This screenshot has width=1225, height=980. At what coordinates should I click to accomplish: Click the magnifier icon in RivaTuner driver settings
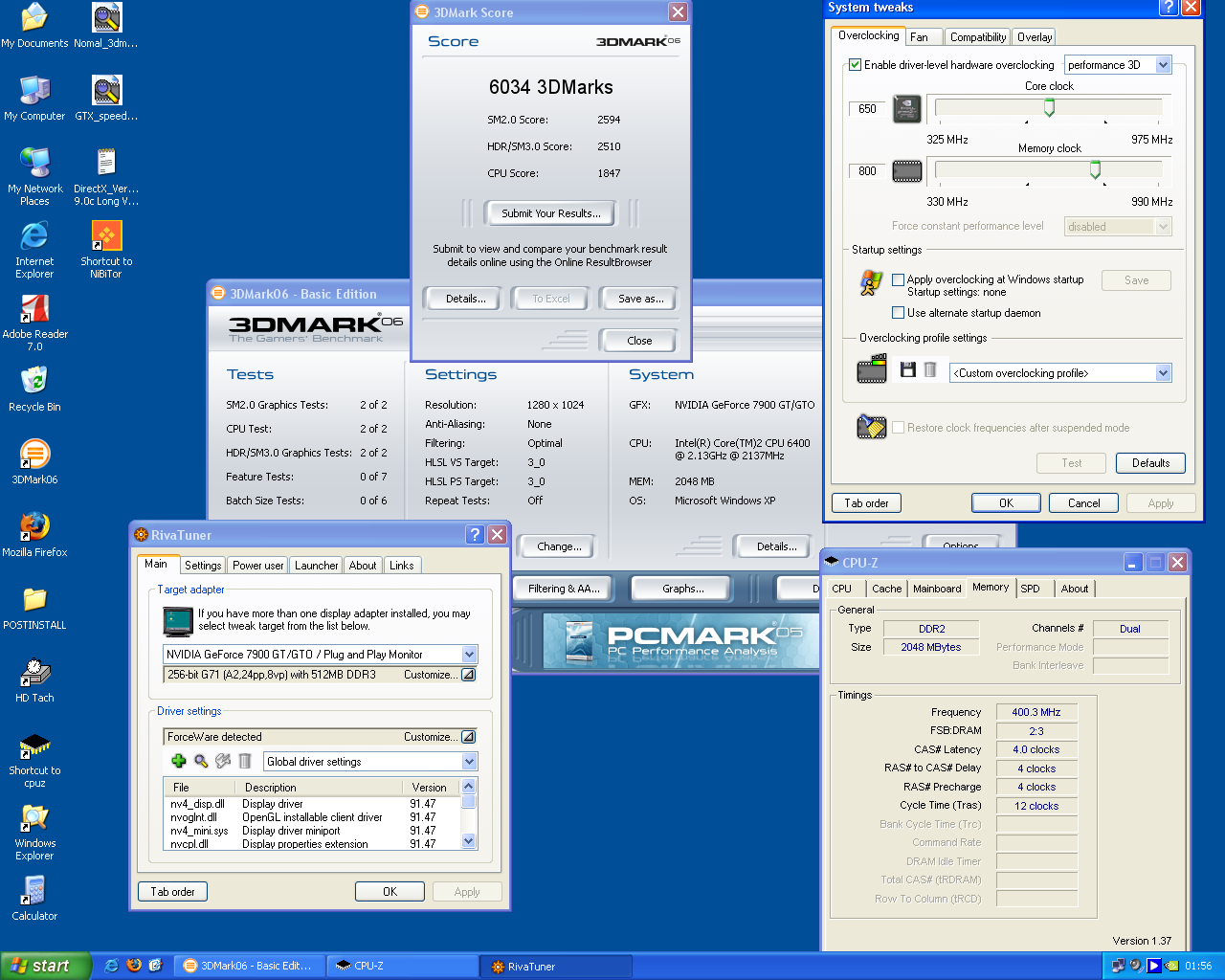[x=201, y=761]
